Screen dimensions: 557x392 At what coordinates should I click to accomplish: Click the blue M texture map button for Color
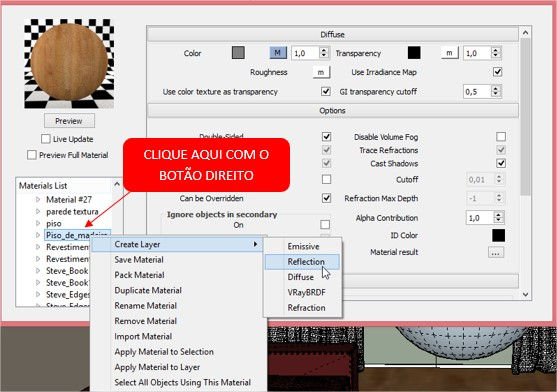278,53
